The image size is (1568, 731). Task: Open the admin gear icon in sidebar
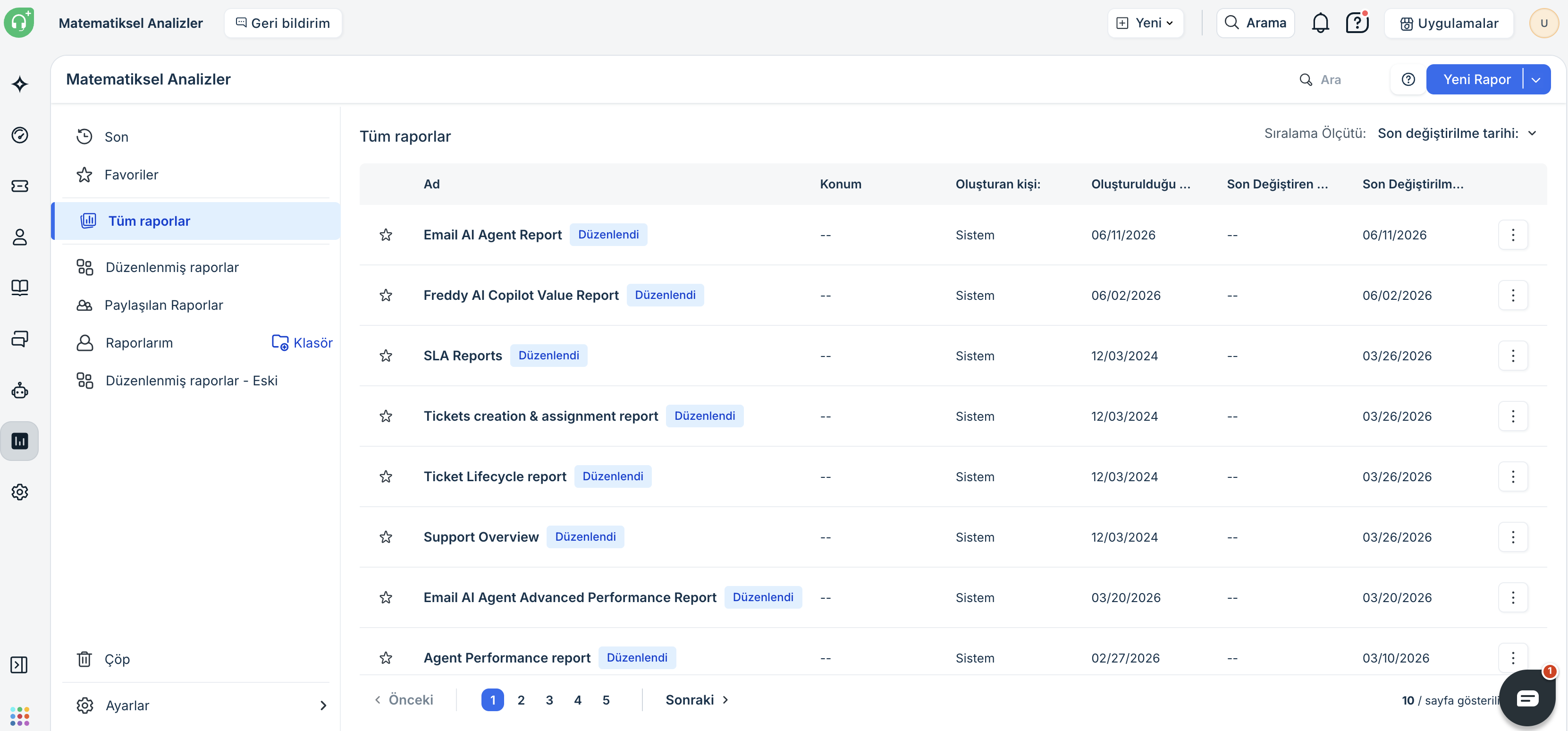(x=19, y=492)
